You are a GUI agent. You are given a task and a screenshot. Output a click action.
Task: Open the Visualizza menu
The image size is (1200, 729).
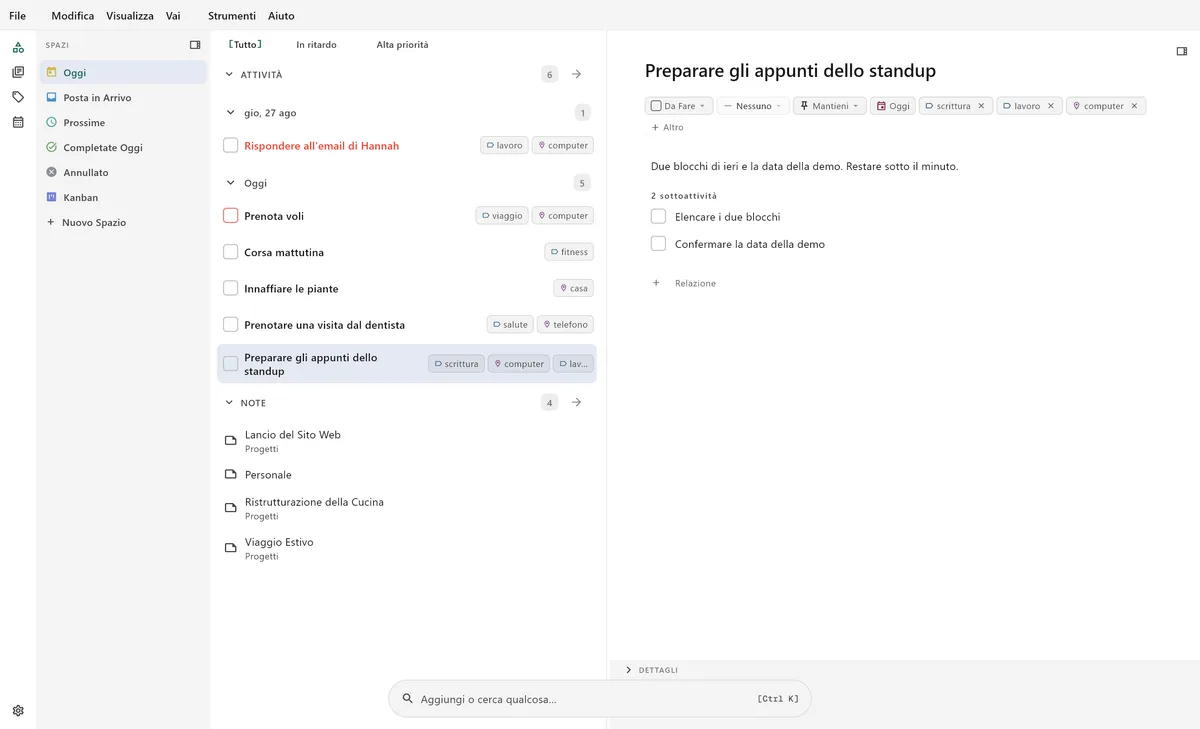[130, 16]
